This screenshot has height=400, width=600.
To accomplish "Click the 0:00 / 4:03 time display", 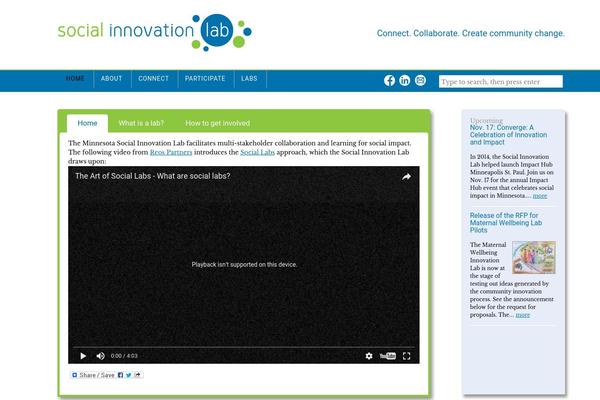I will (x=124, y=356).
